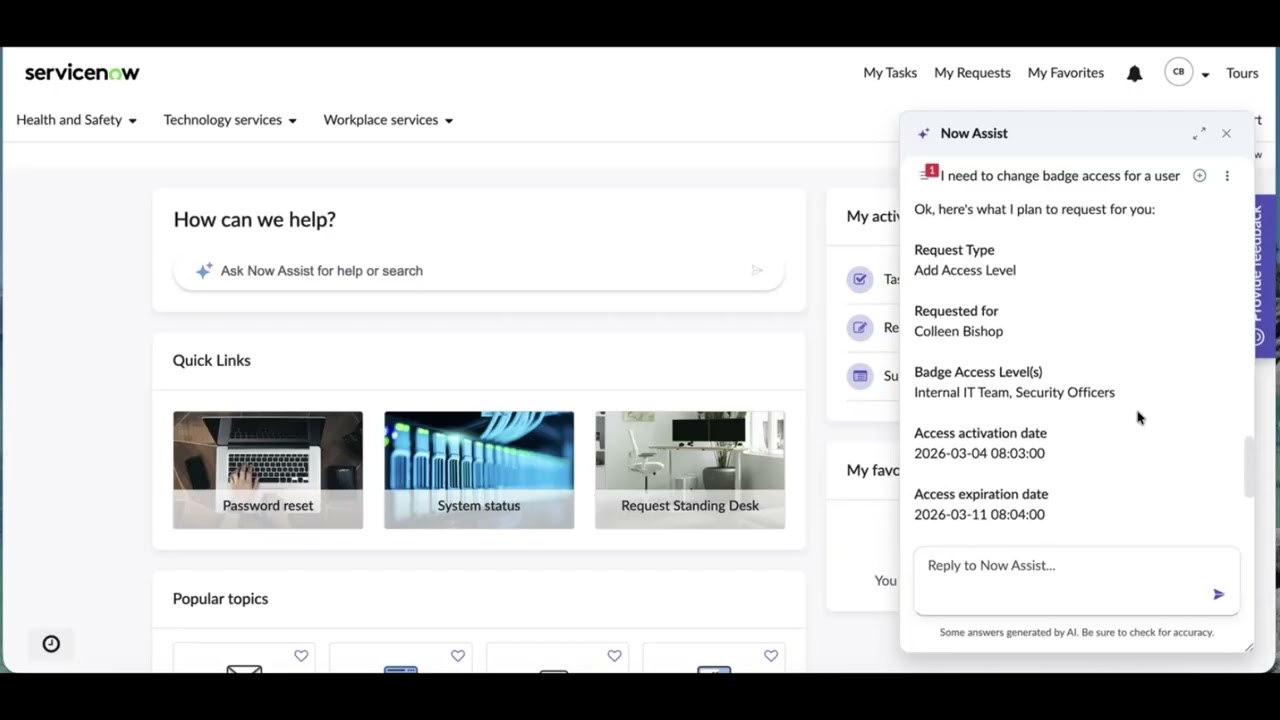Go to My Tasks
This screenshot has width=1280, height=720.
(890, 73)
